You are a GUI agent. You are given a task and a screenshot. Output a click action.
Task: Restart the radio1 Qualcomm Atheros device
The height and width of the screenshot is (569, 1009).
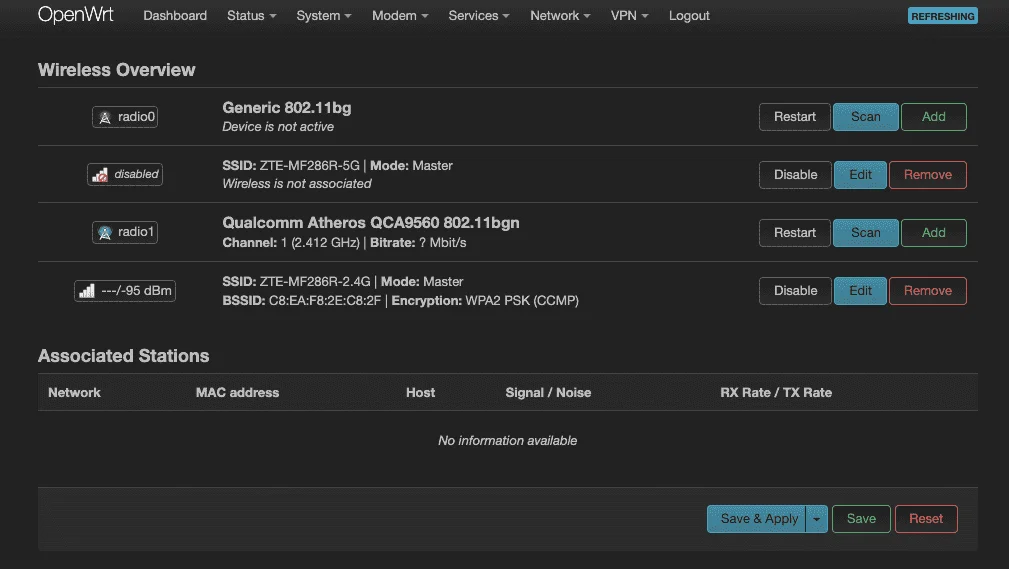click(795, 232)
